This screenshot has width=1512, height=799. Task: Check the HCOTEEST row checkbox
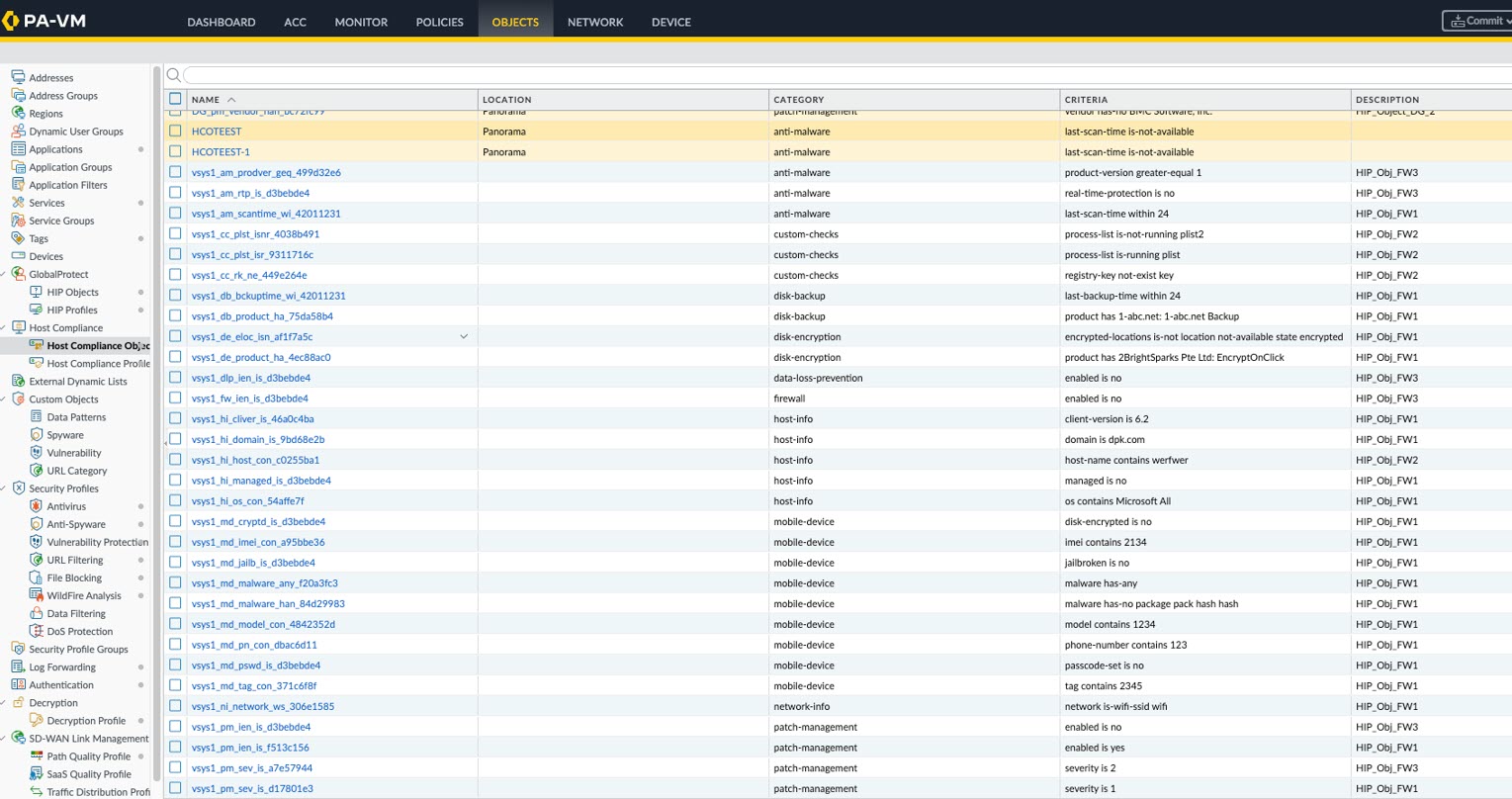click(x=175, y=131)
